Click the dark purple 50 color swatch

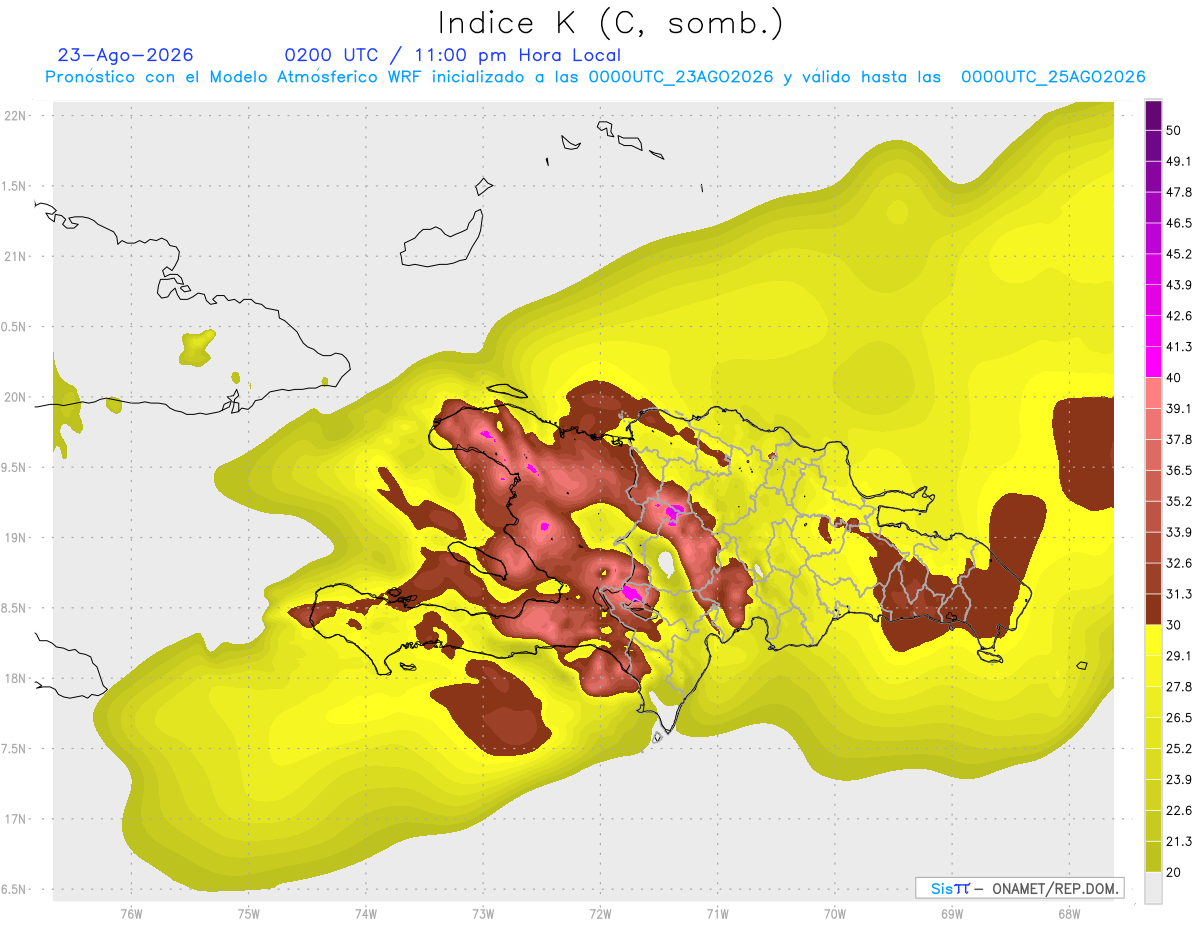(1153, 115)
